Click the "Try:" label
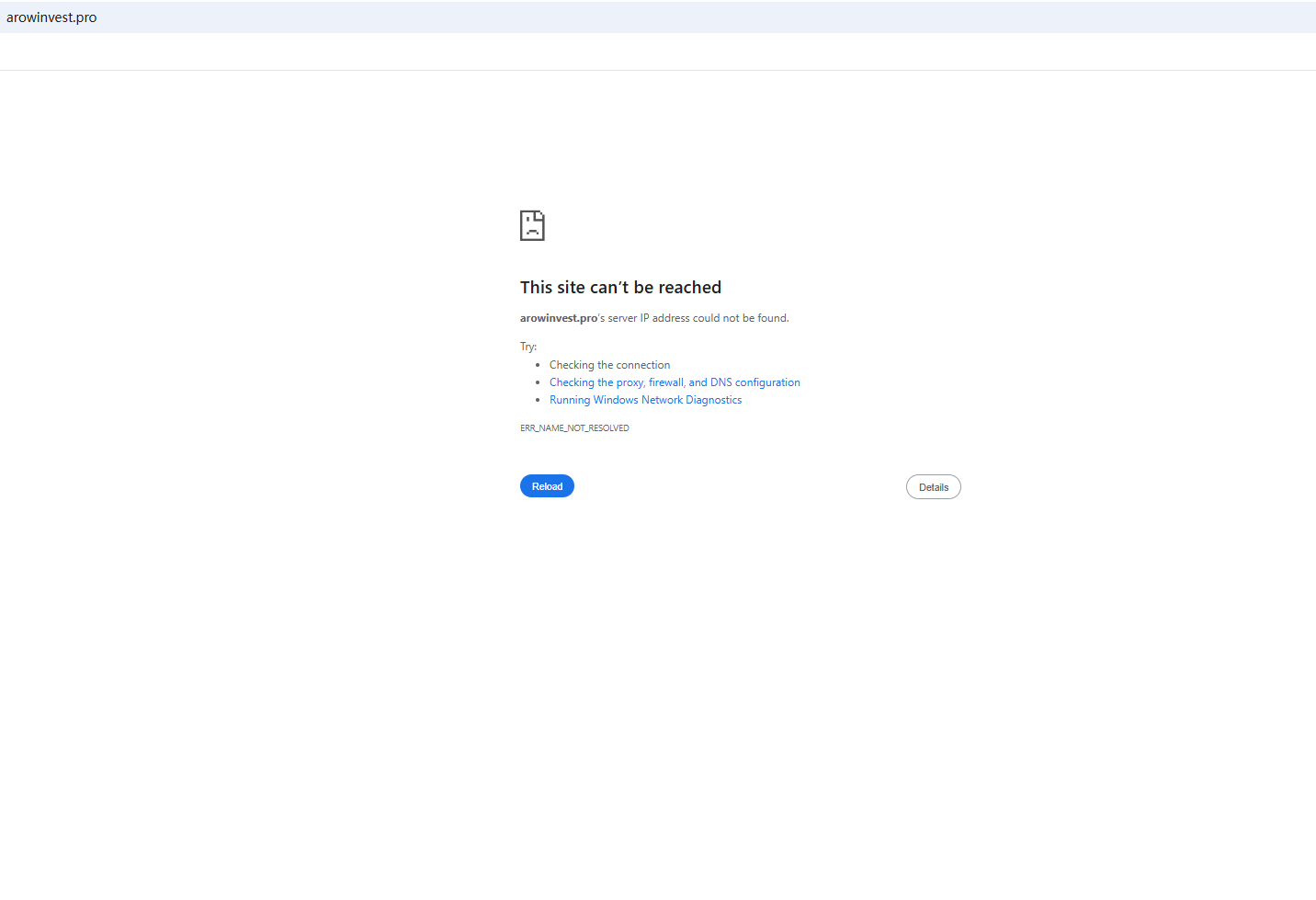Image resolution: width=1316 pixels, height=900 pixels. (528, 347)
